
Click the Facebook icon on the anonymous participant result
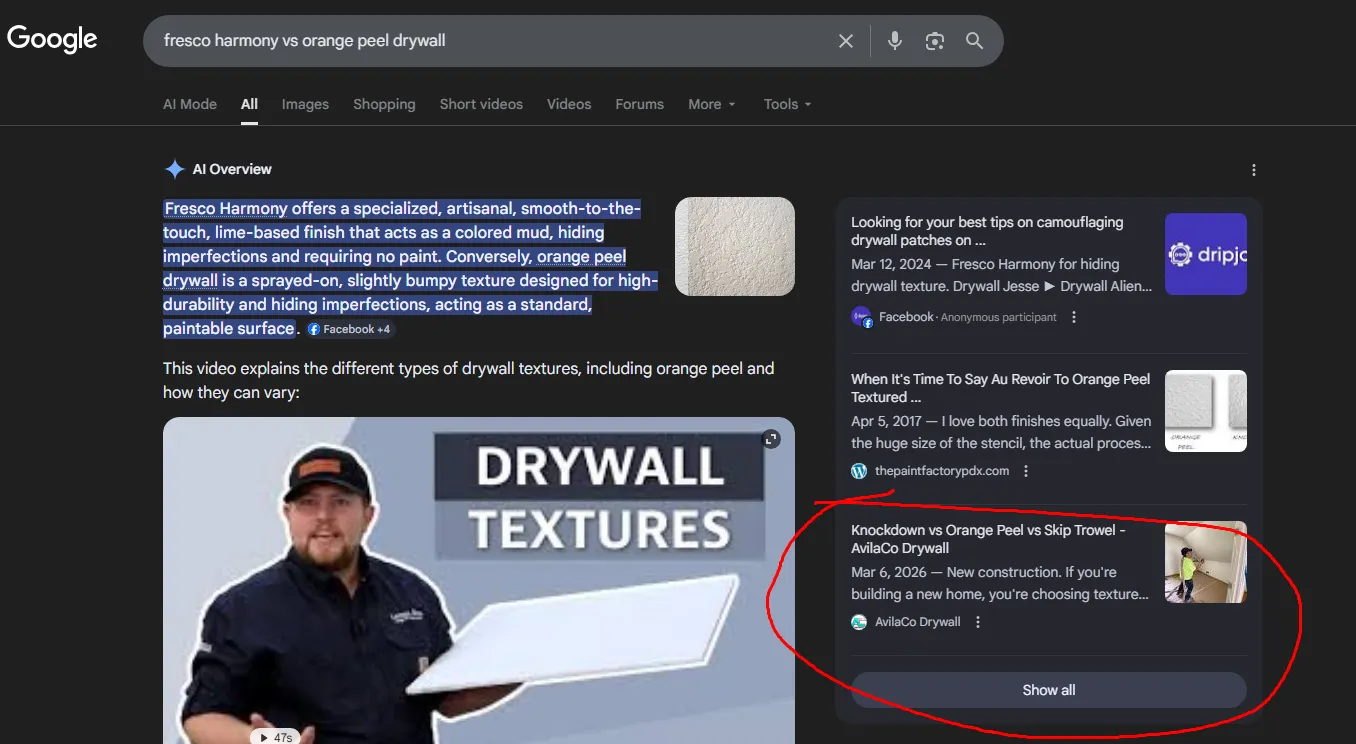coord(861,316)
